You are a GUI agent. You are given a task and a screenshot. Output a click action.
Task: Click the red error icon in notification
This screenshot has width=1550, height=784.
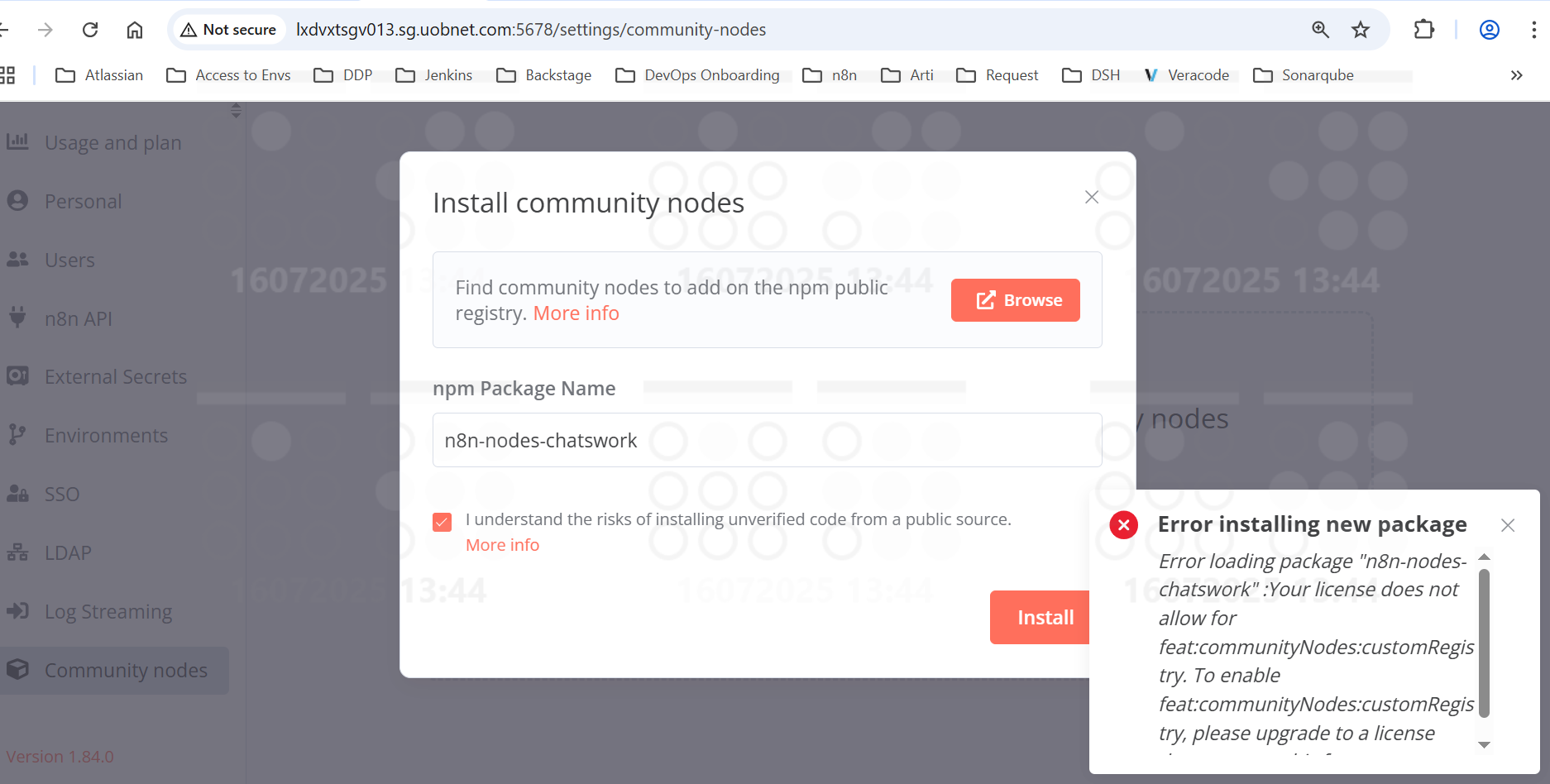point(1123,525)
